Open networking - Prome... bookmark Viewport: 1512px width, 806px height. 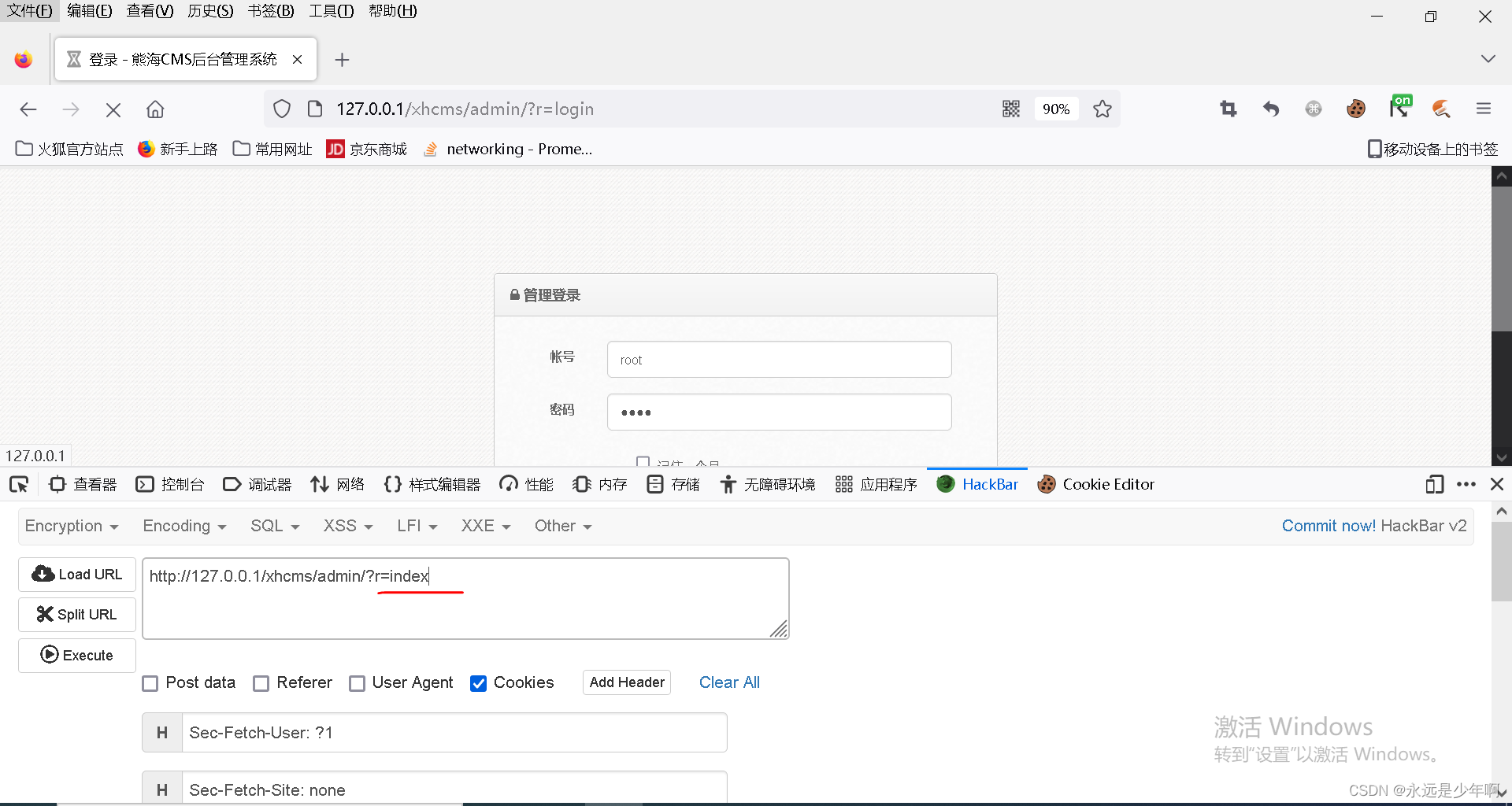click(x=508, y=149)
